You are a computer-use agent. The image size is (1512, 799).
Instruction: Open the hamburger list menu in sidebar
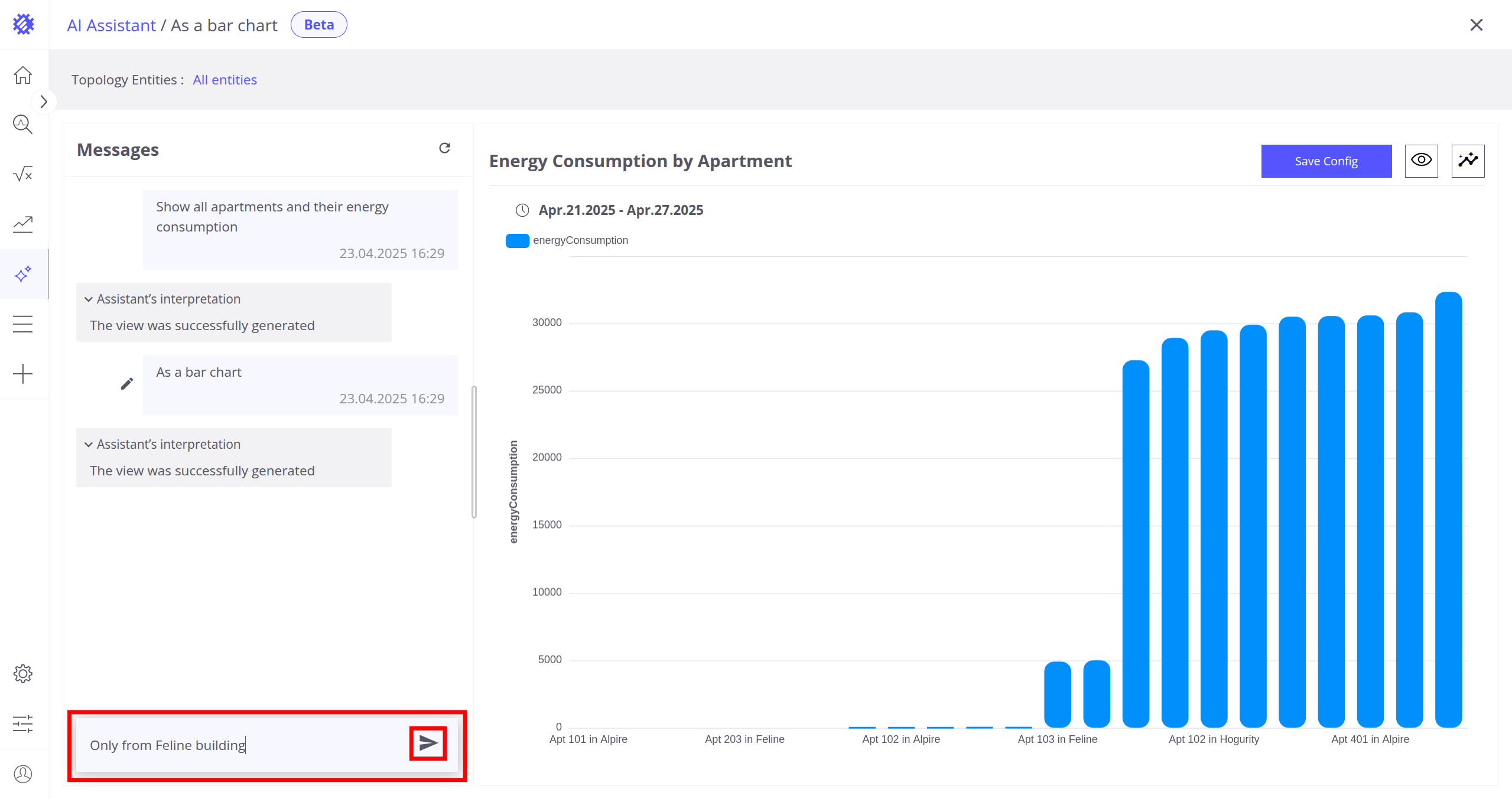tap(23, 324)
